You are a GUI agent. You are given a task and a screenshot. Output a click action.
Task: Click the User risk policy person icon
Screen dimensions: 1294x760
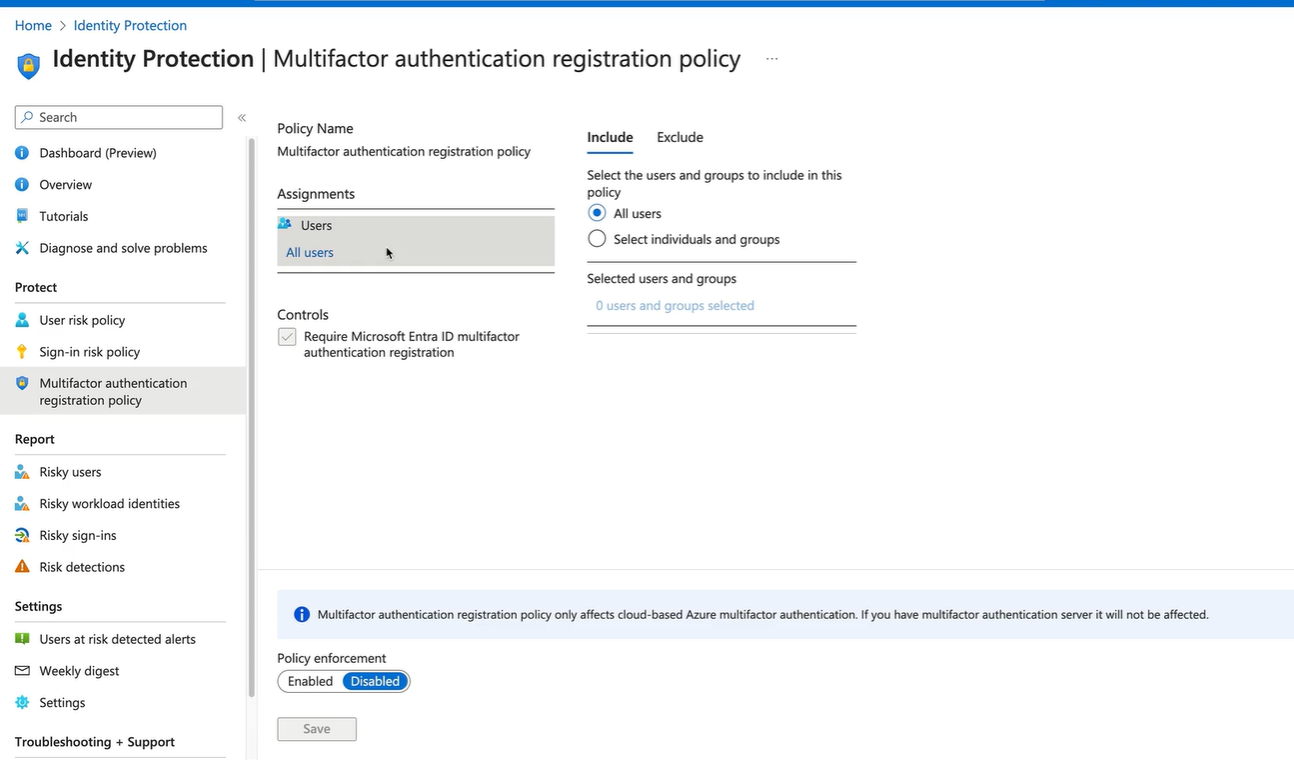click(22, 320)
